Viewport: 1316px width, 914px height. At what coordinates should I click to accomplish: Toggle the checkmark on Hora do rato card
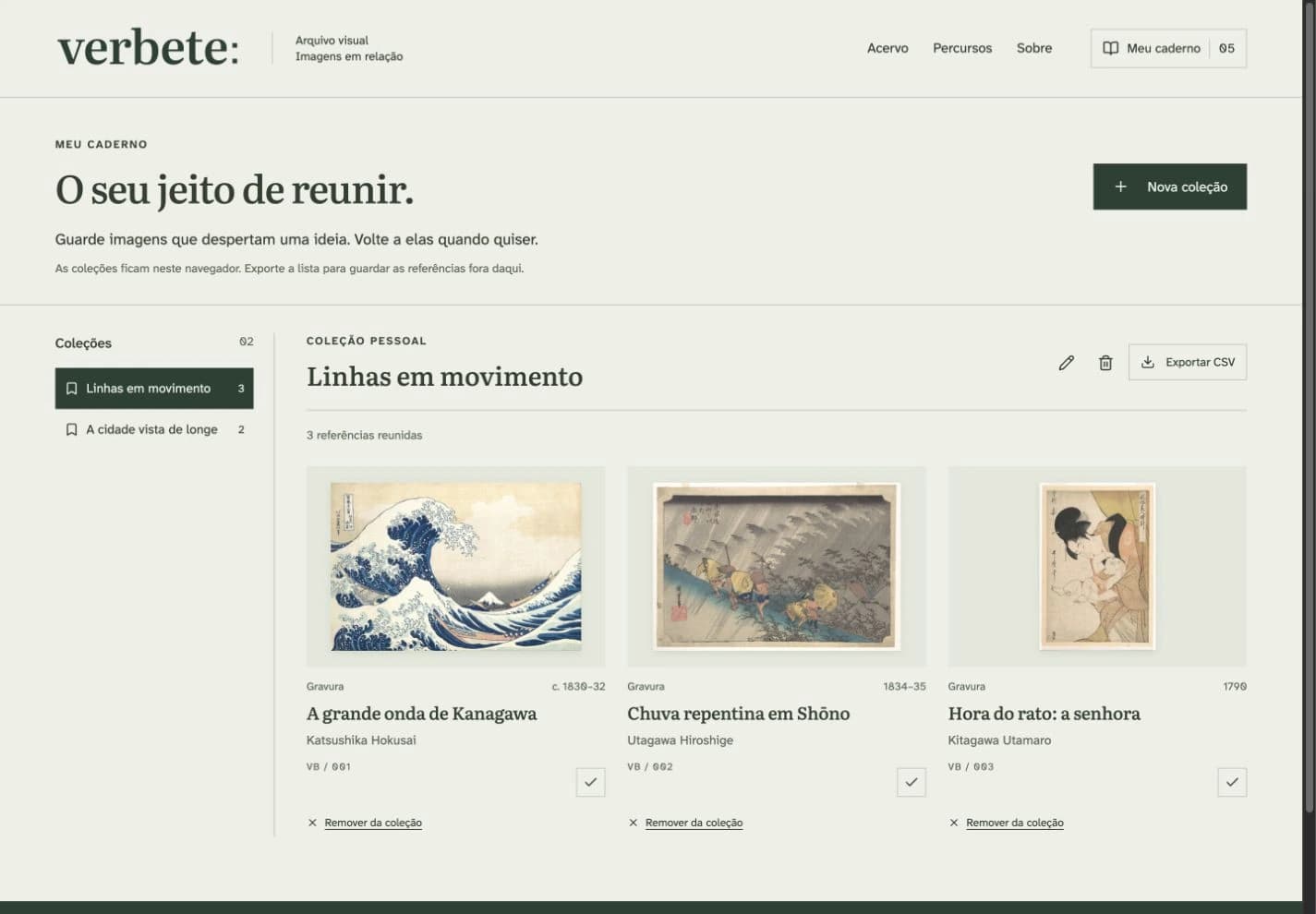[x=1232, y=782]
